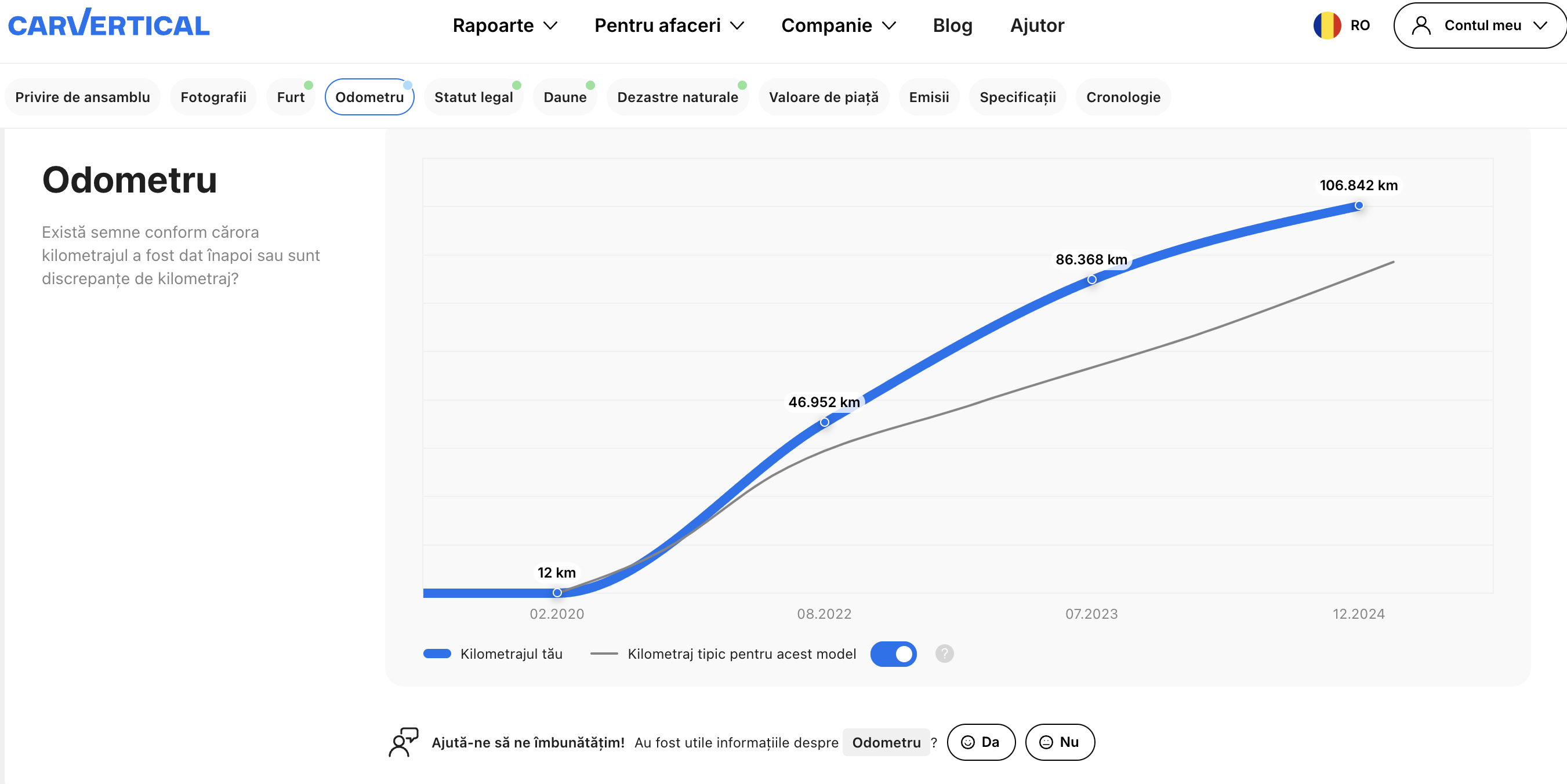Click the Nu feedback button
This screenshot has width=1567, height=784.
click(1060, 742)
